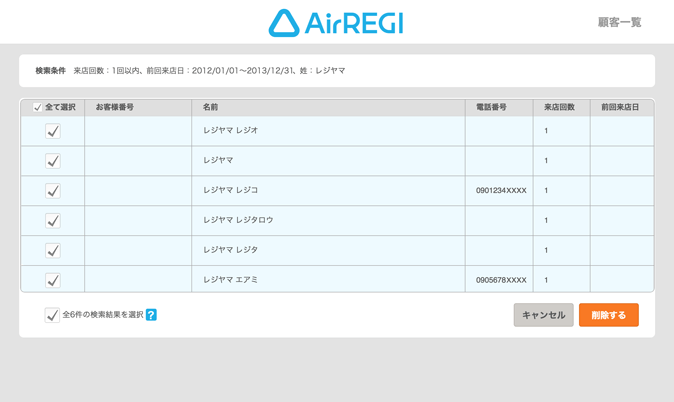
Task: Click the 来店回数 column header
Action: tap(560, 107)
